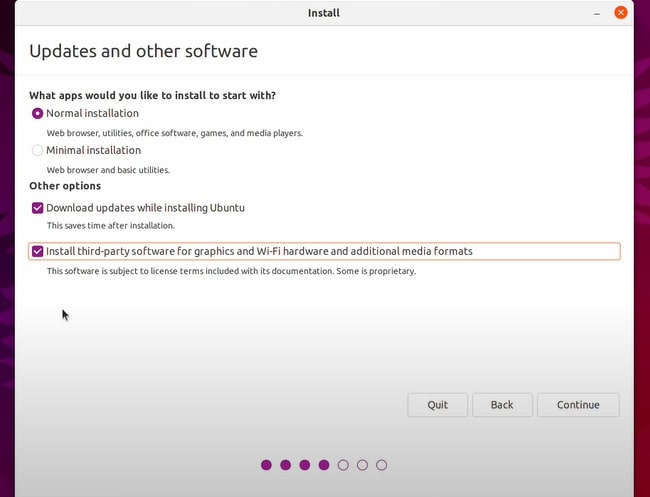Click the 'Install' window title

pos(324,13)
